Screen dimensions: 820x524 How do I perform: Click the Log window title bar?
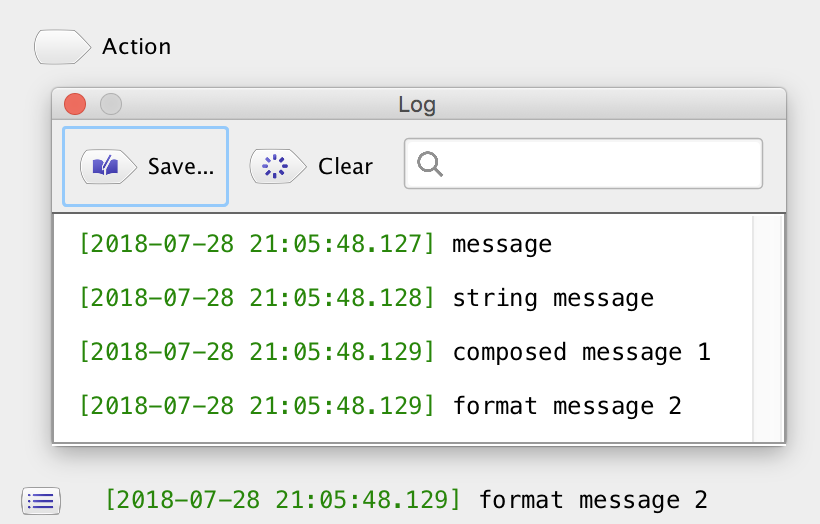pos(417,104)
